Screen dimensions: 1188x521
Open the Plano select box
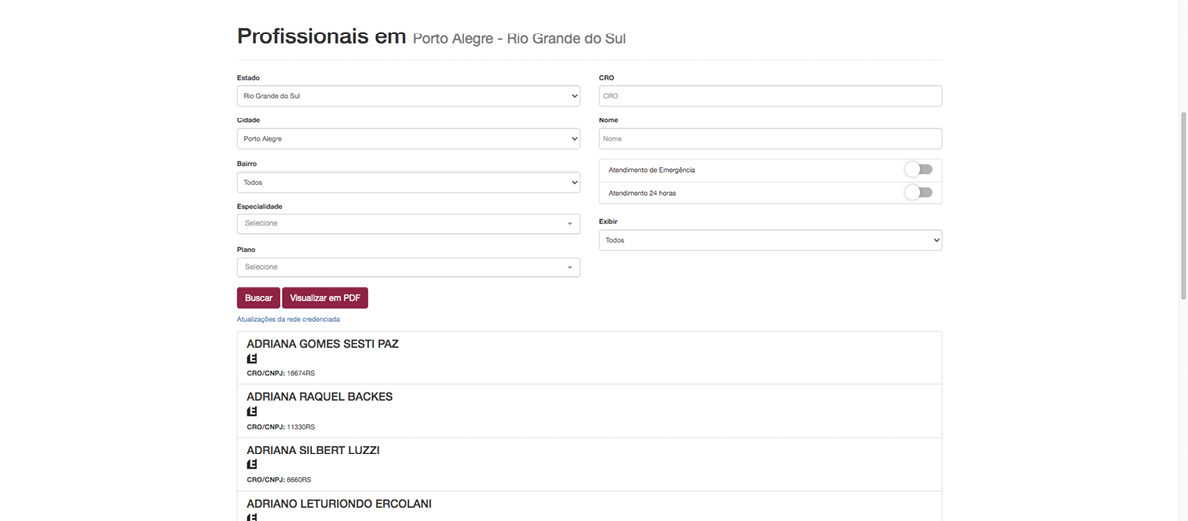(x=408, y=267)
